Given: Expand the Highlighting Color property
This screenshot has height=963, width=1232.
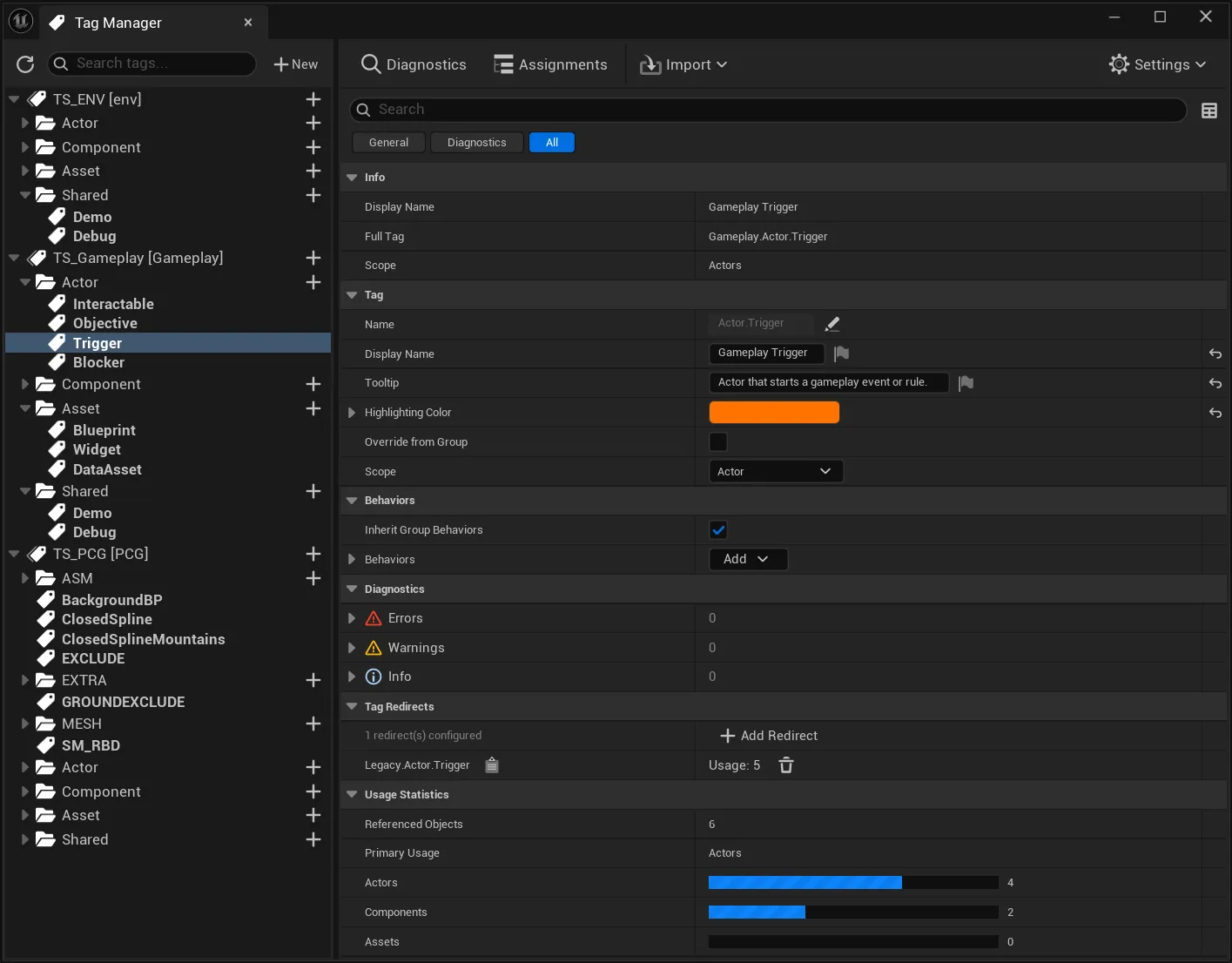Looking at the screenshot, I should coord(352,413).
